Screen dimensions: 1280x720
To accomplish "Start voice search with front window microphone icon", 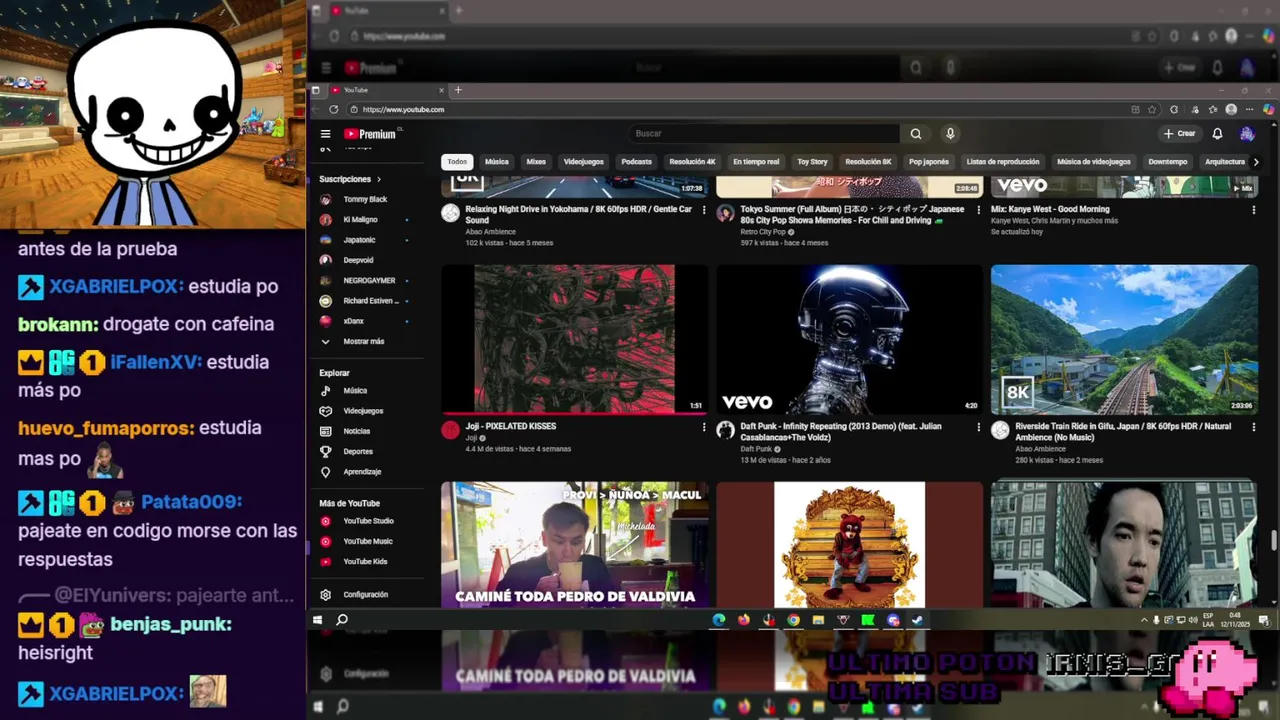I will tap(950, 133).
